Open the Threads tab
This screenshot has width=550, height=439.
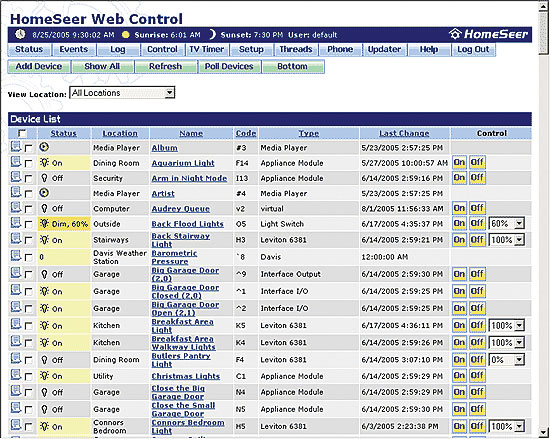296,49
